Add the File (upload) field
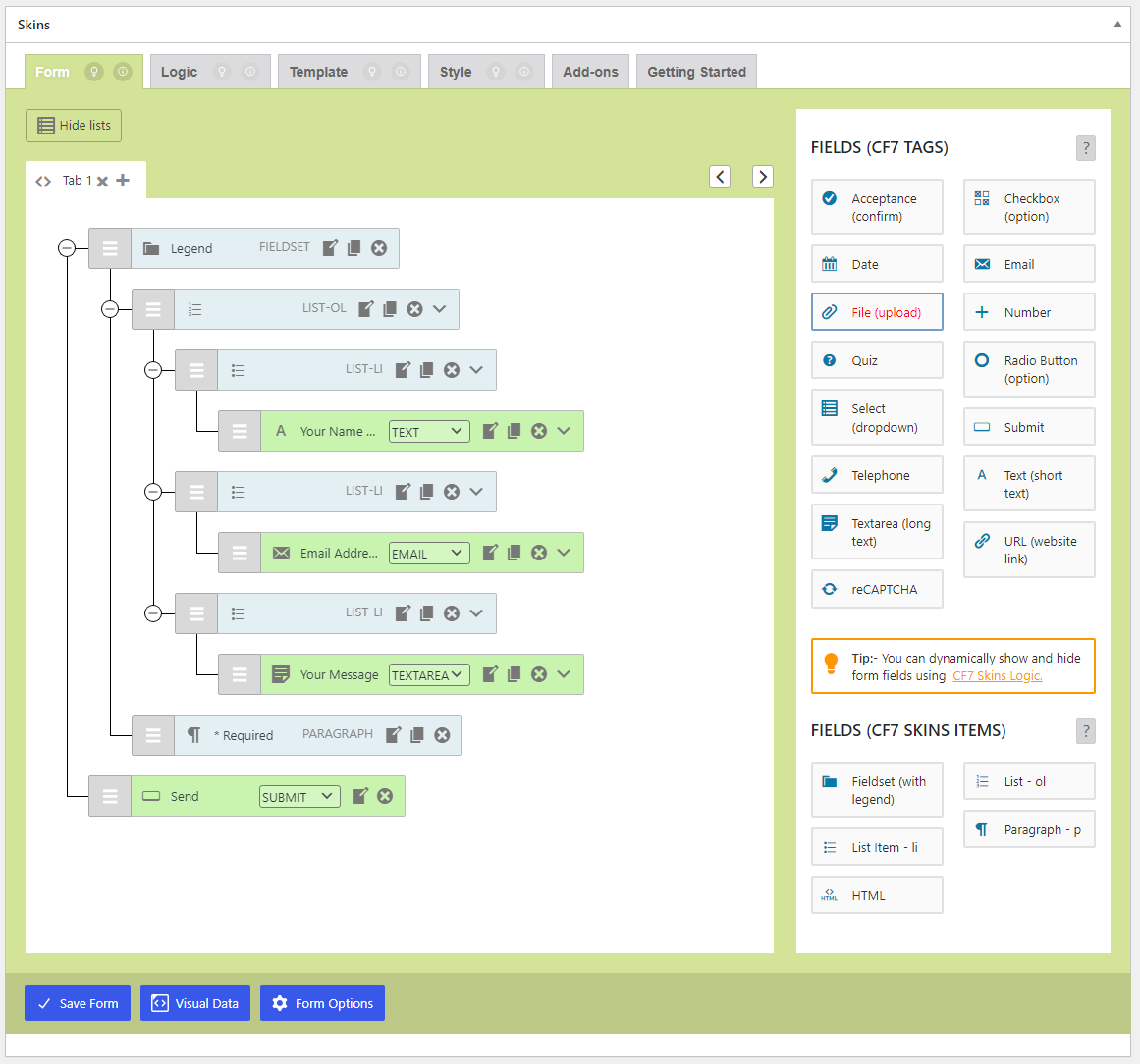 [x=877, y=312]
